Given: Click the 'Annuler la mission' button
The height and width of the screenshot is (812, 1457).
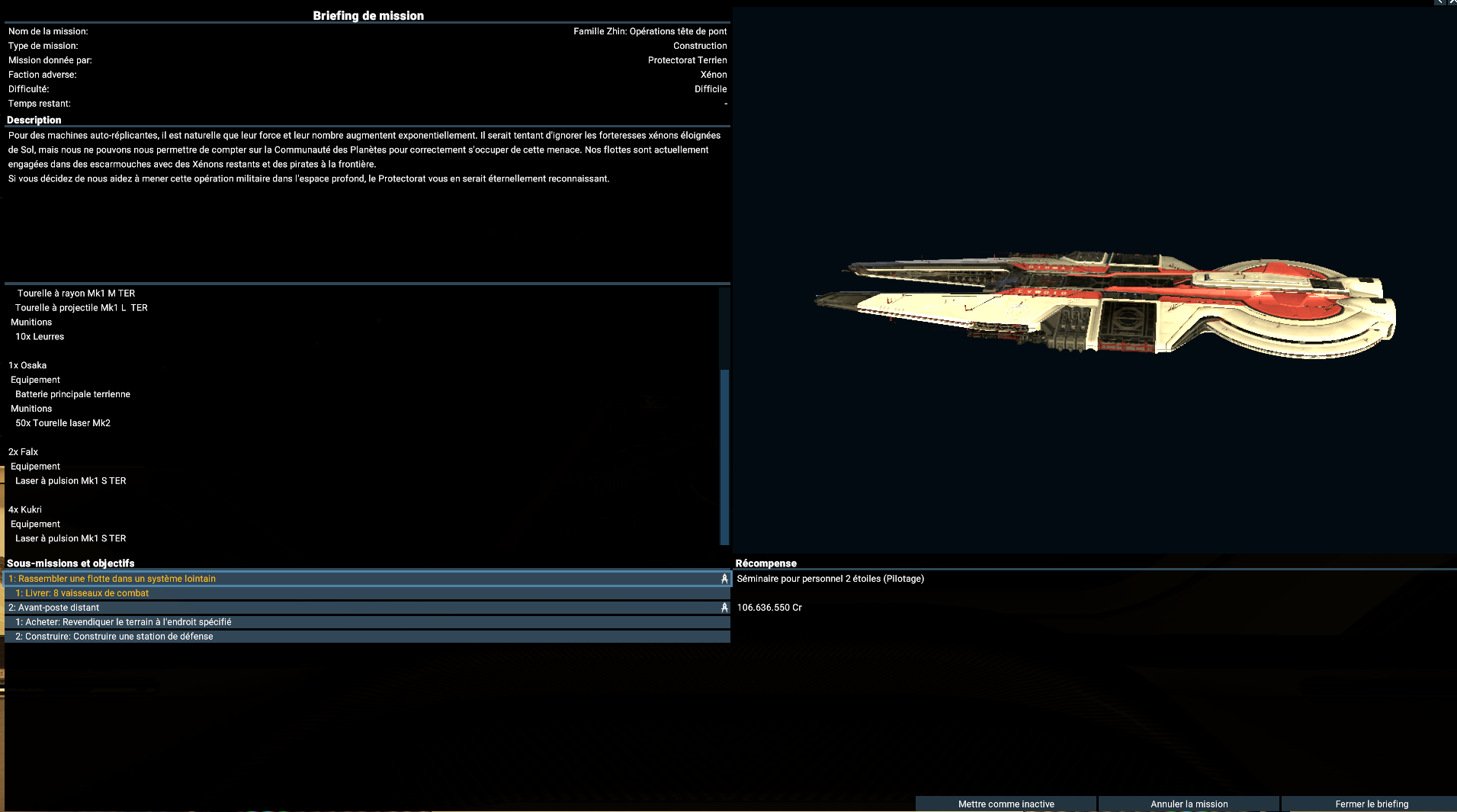Looking at the screenshot, I should [x=1189, y=804].
